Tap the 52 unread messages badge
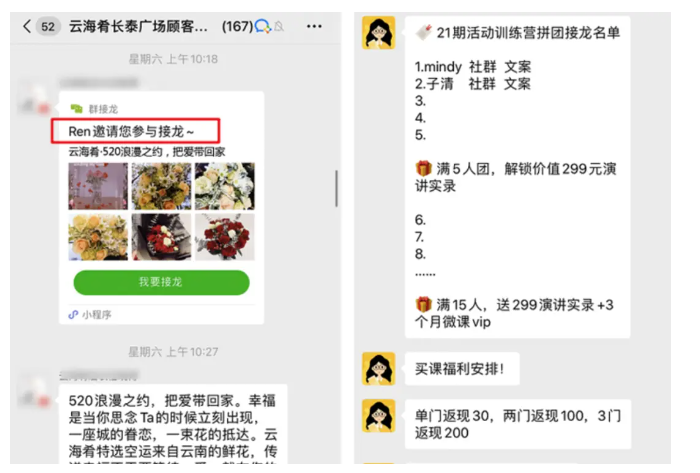This screenshot has height=473, width=700. point(48,27)
